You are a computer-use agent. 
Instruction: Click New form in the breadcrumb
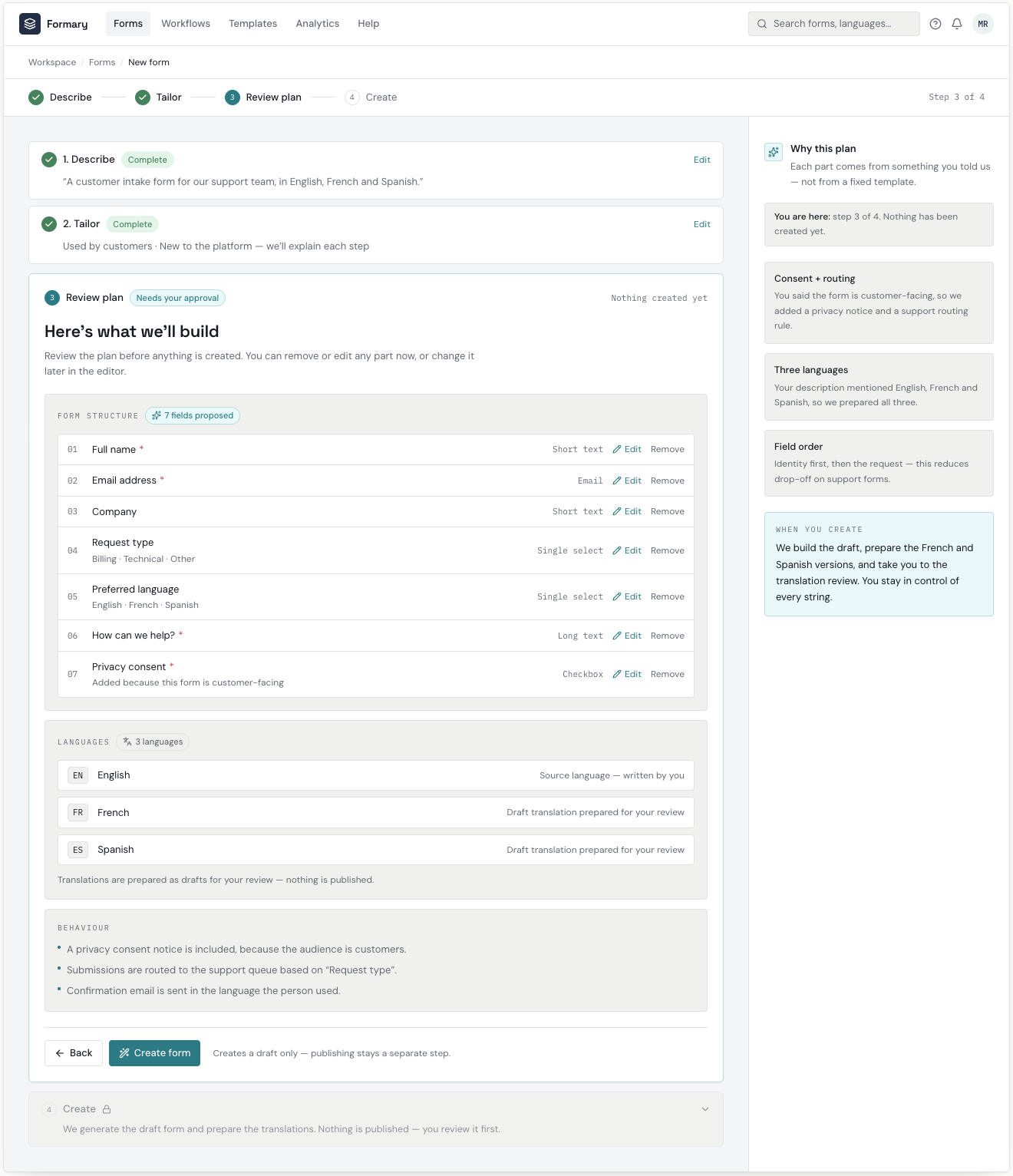tap(149, 62)
